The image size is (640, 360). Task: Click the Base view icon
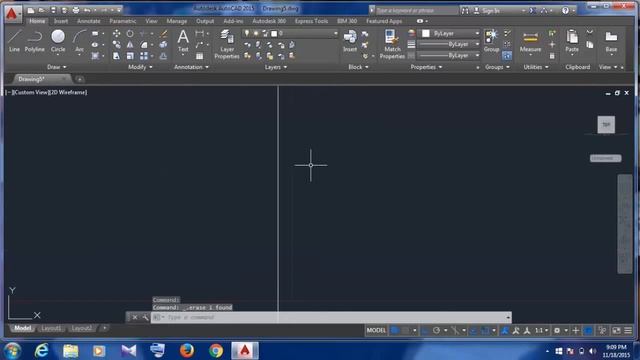(x=611, y=41)
